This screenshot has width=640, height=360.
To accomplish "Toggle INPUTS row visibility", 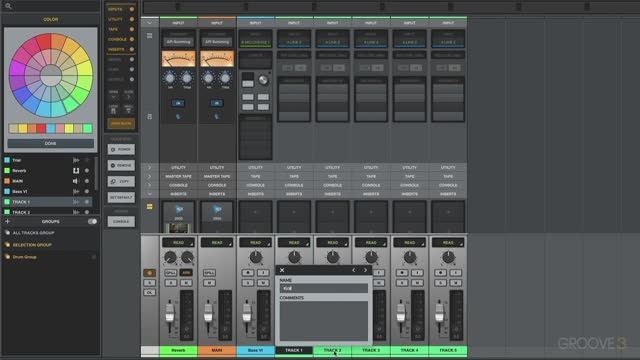I will point(131,9).
